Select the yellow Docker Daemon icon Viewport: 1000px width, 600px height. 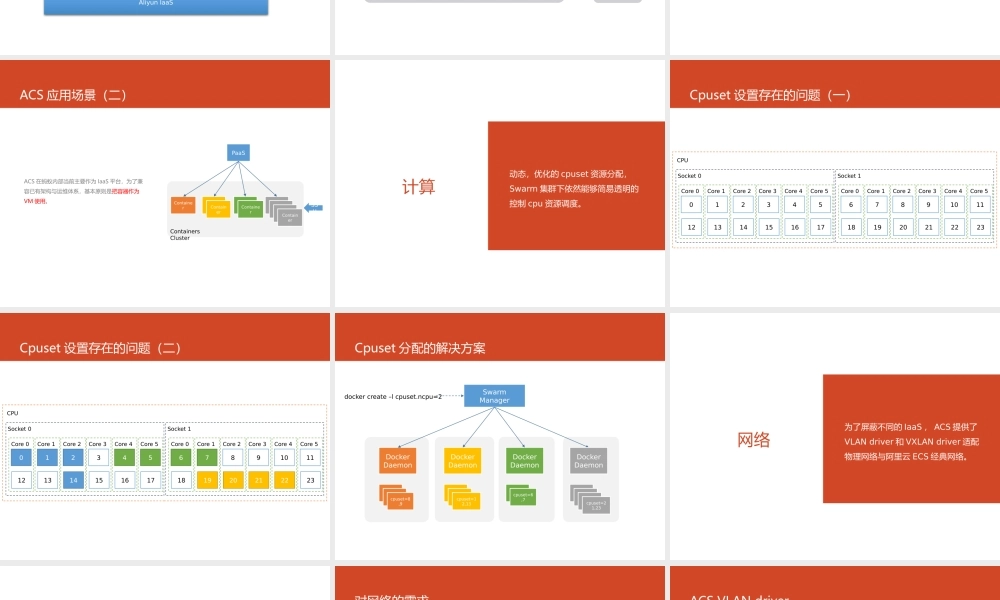tap(464, 460)
